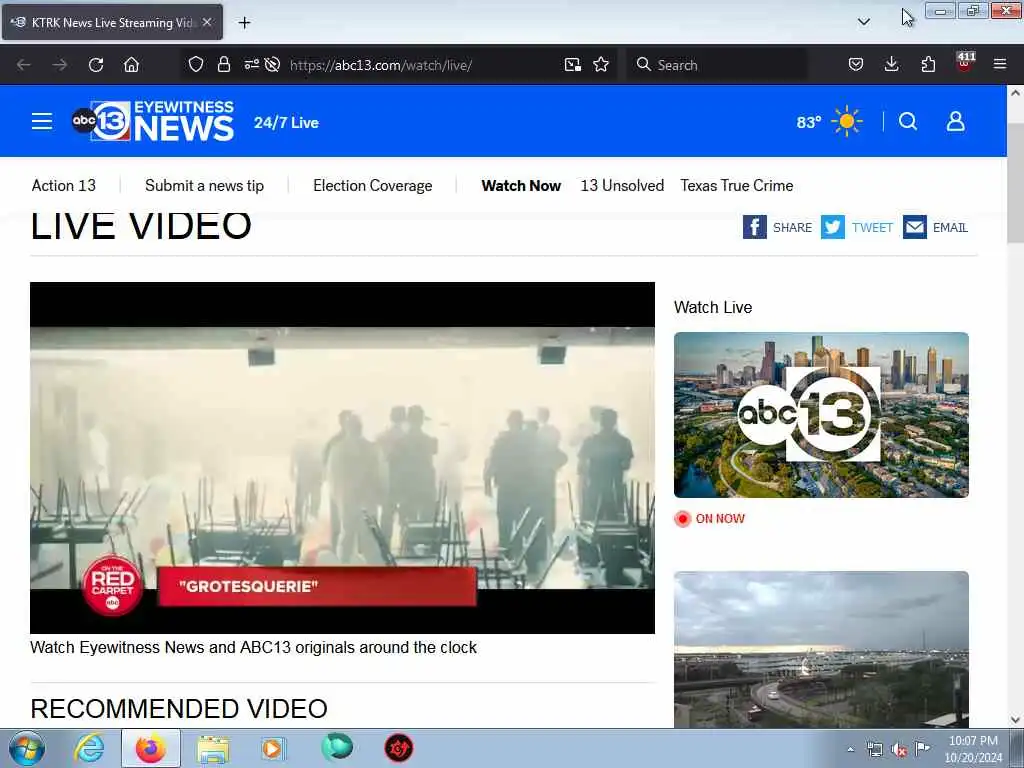1024x768 pixels.
Task: Open tracking protection shield icon
Action: point(196,65)
